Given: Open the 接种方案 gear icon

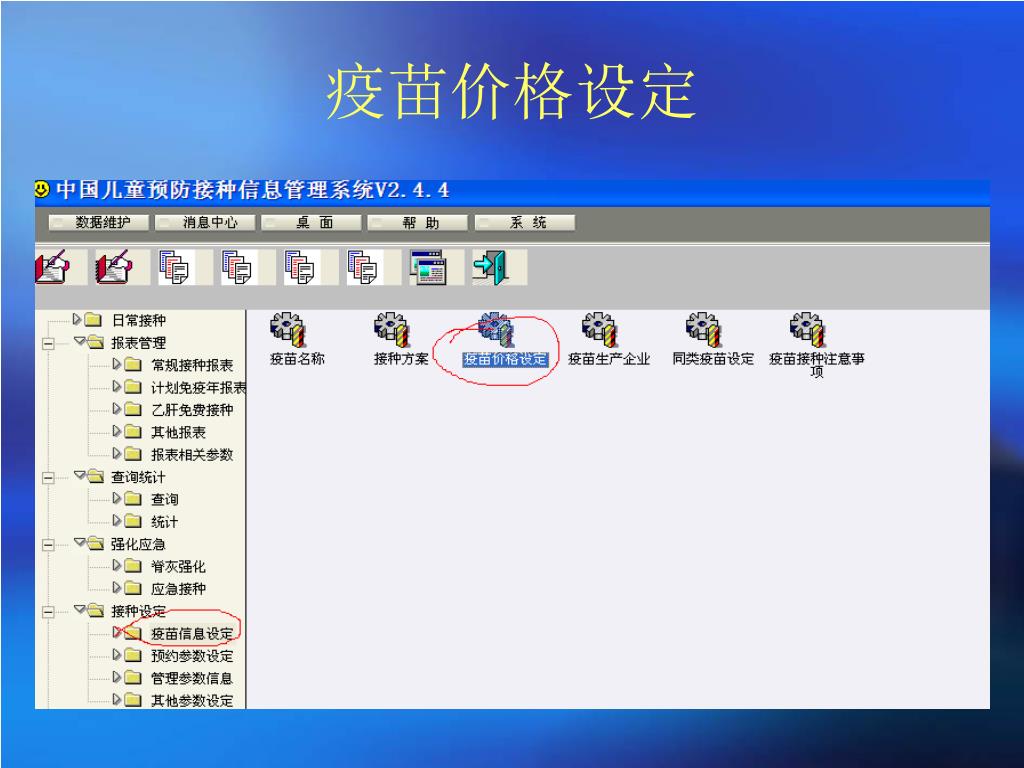Looking at the screenshot, I should [x=392, y=330].
